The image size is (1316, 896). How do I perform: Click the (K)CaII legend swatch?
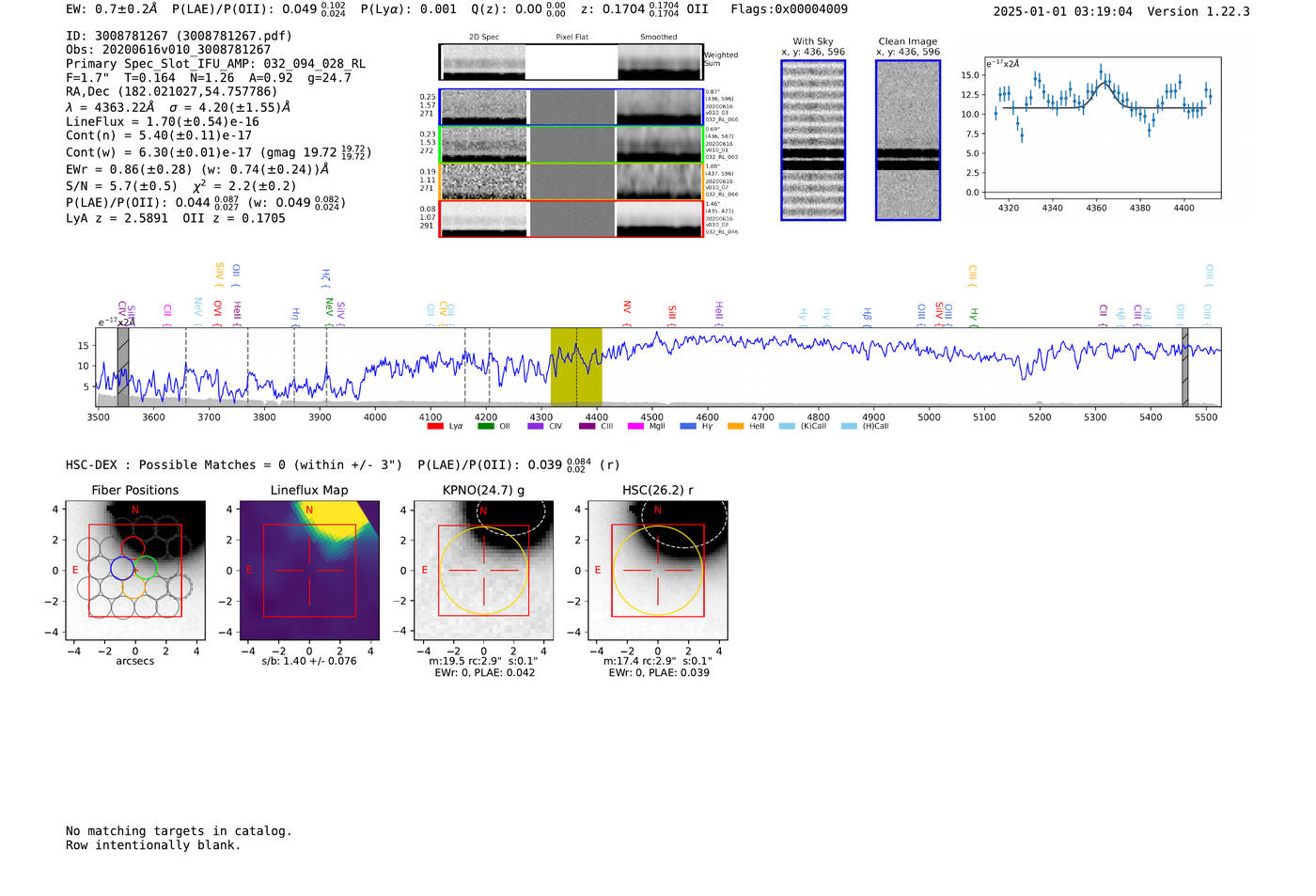(787, 426)
